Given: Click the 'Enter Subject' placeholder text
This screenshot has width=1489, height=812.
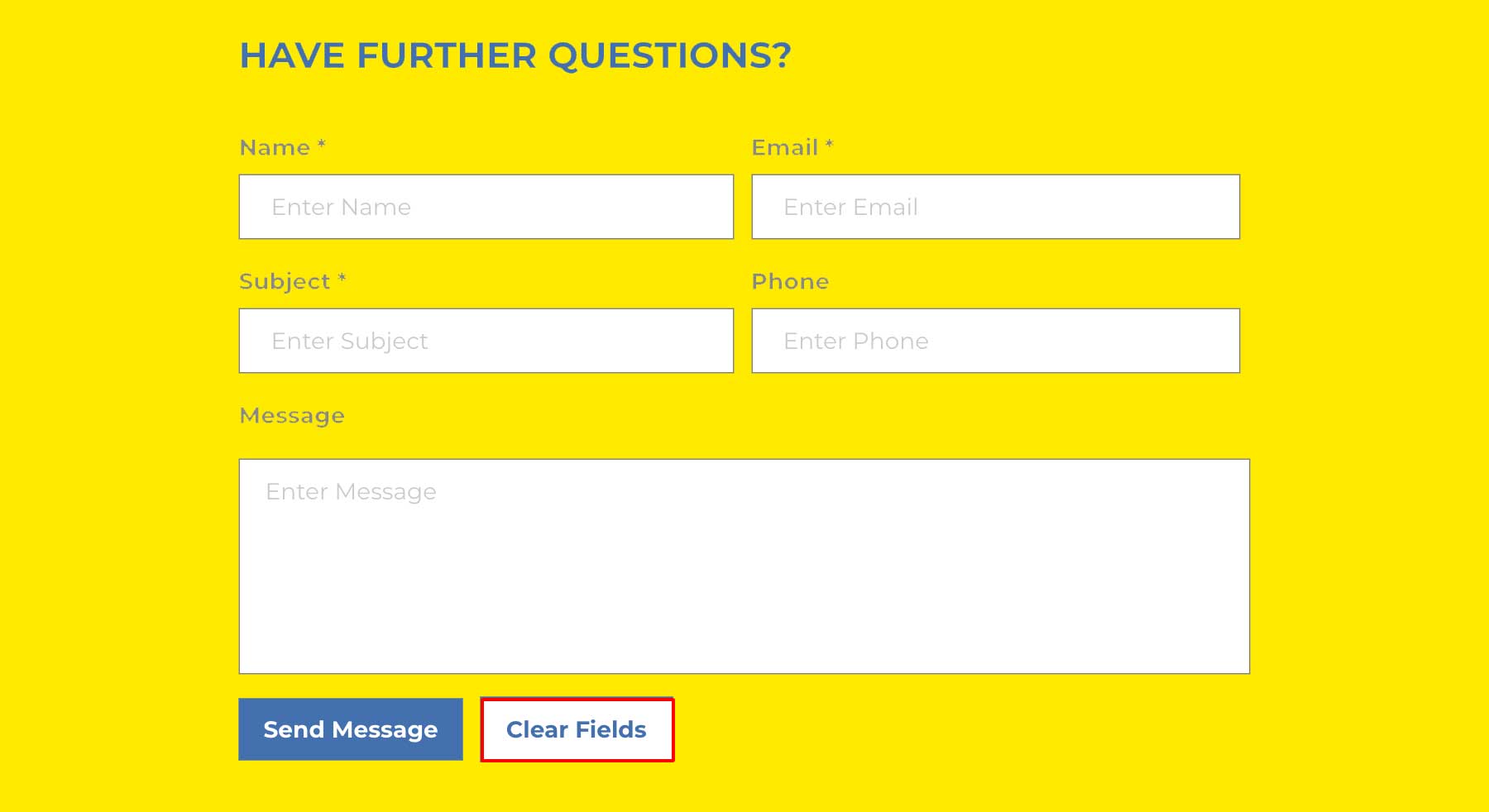Looking at the screenshot, I should pos(349,342).
